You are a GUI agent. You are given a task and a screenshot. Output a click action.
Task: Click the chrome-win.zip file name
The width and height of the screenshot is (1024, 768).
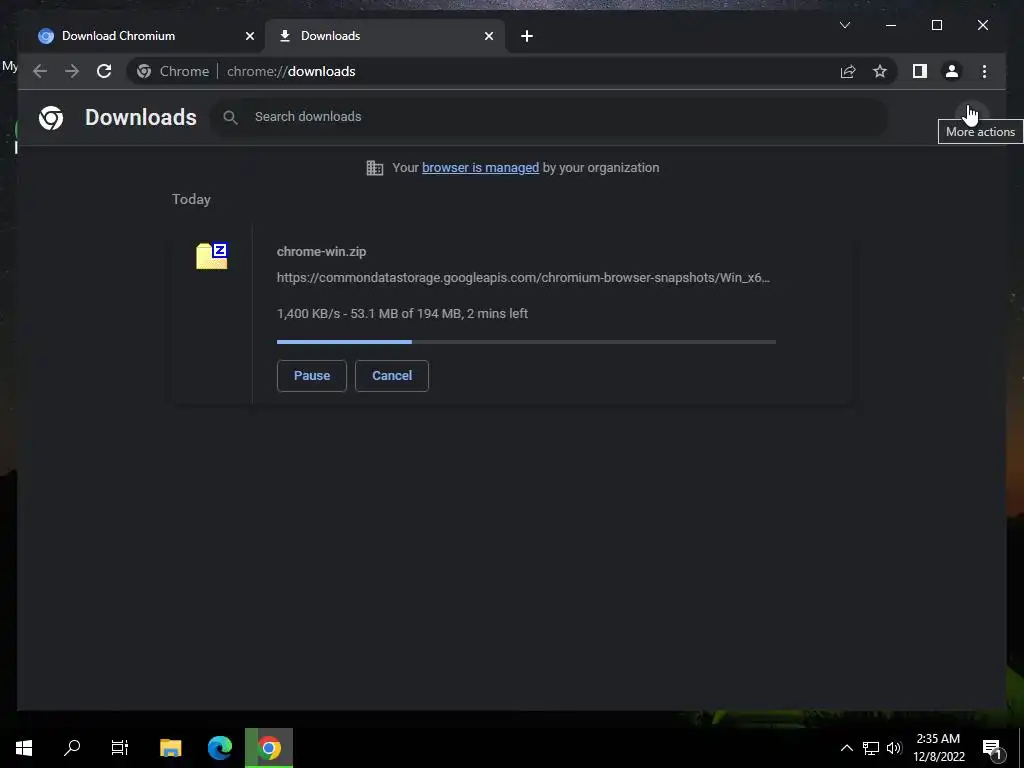pyautogui.click(x=321, y=251)
